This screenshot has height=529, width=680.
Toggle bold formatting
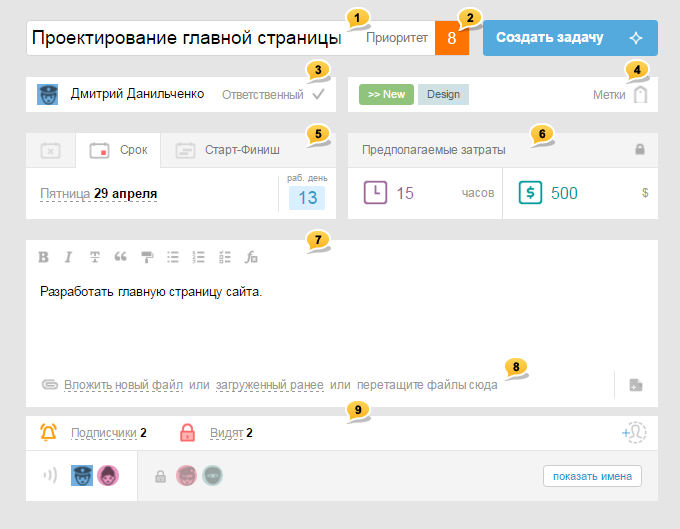click(43, 257)
